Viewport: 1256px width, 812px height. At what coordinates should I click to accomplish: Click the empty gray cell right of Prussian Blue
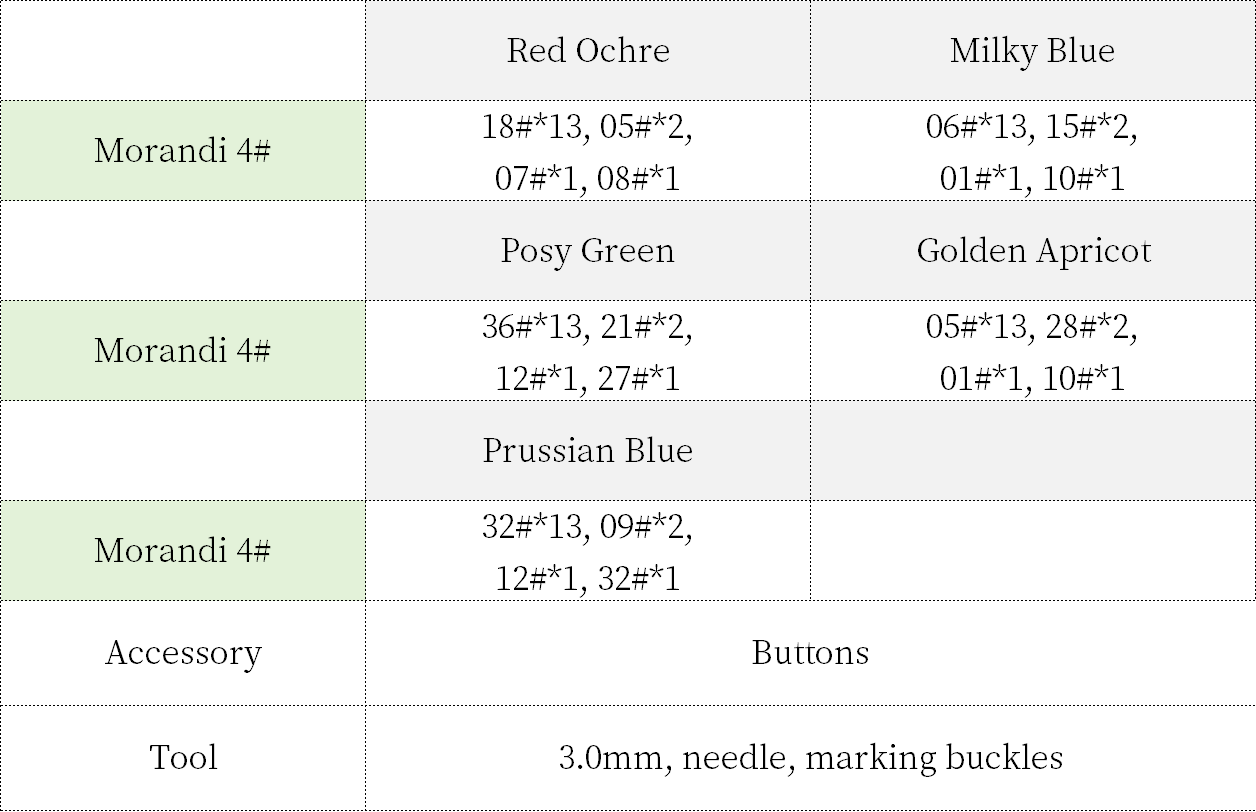[1032, 450]
